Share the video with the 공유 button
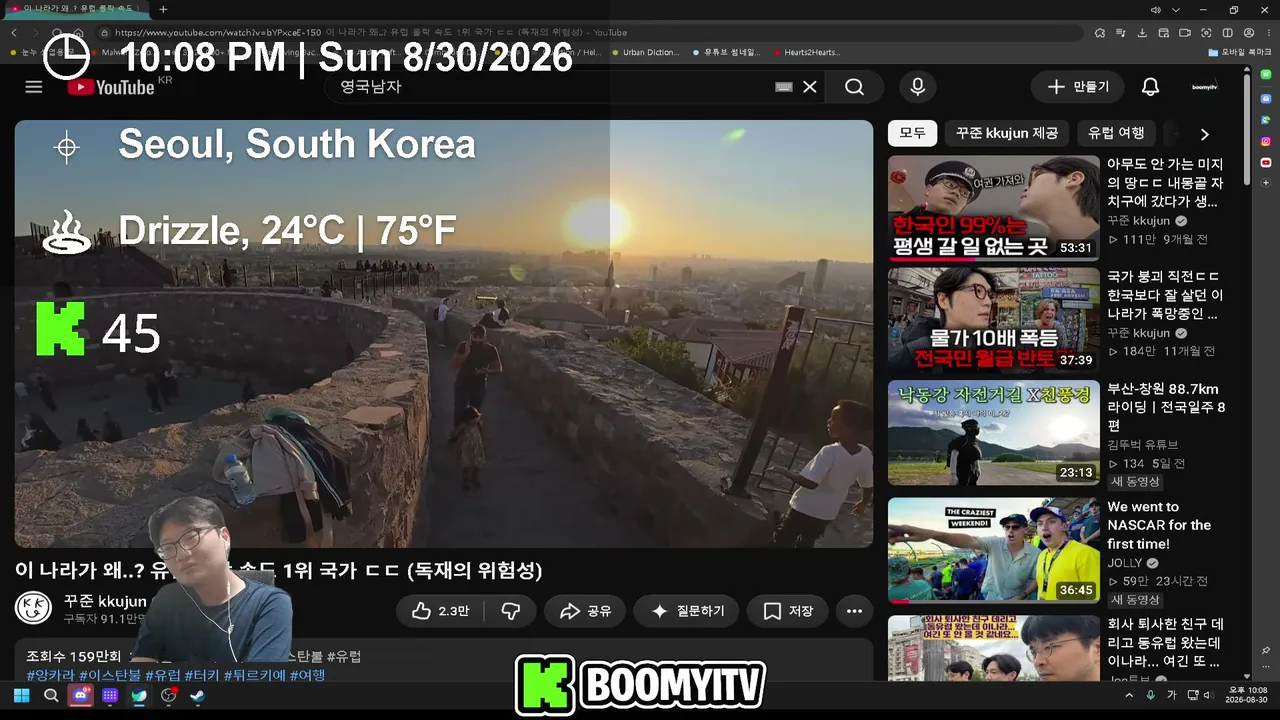 tap(585, 611)
